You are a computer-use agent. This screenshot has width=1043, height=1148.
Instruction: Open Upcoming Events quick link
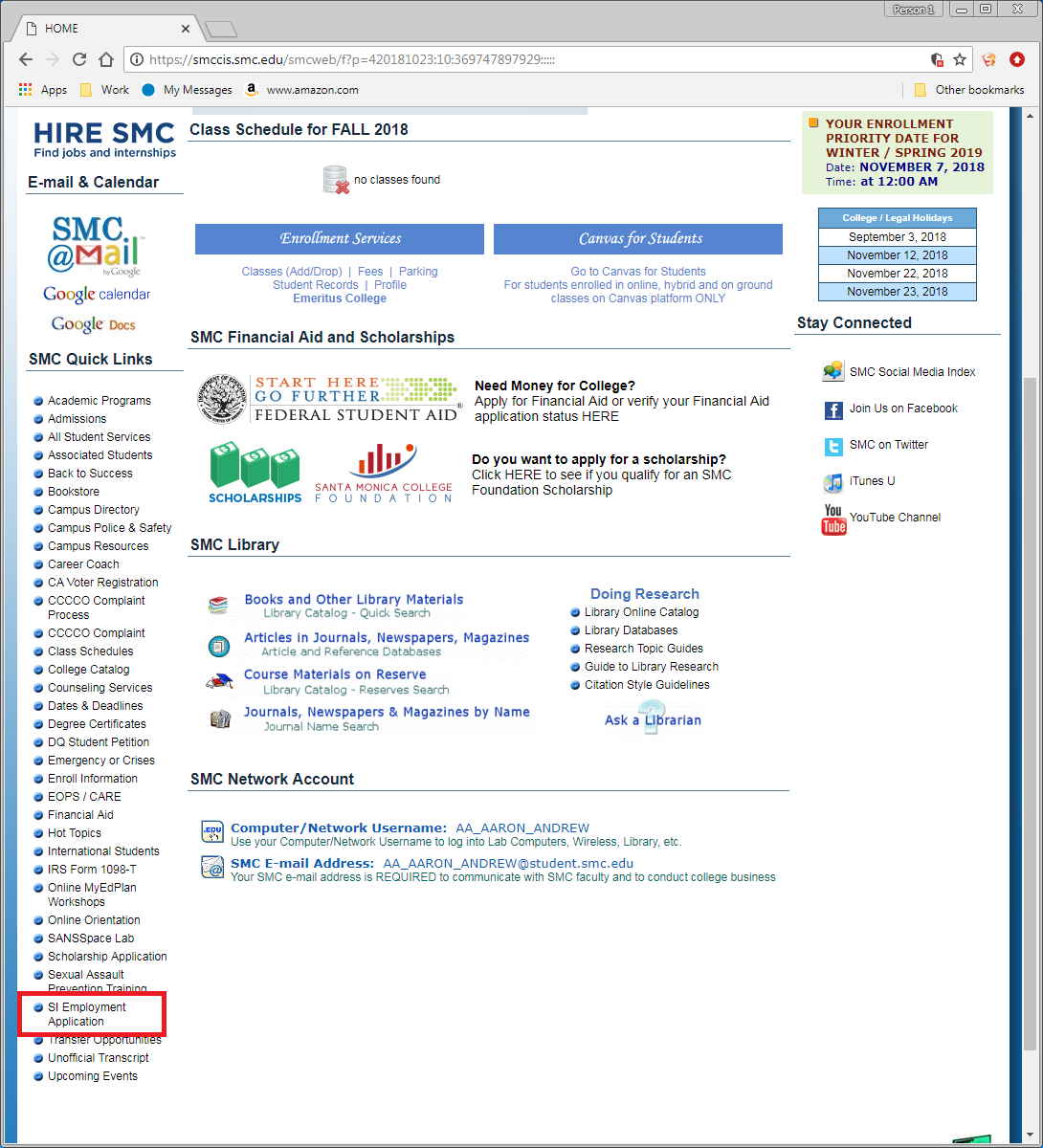[x=93, y=1076]
